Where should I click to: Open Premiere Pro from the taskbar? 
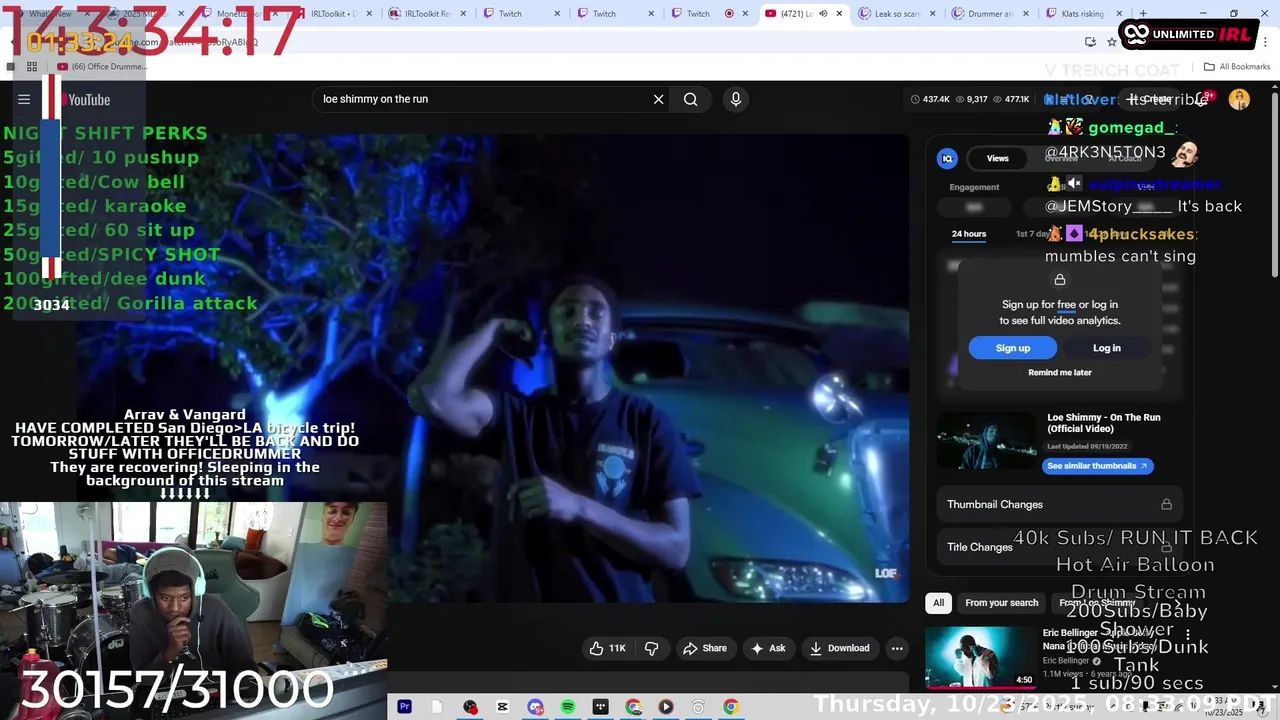[x=404, y=707]
